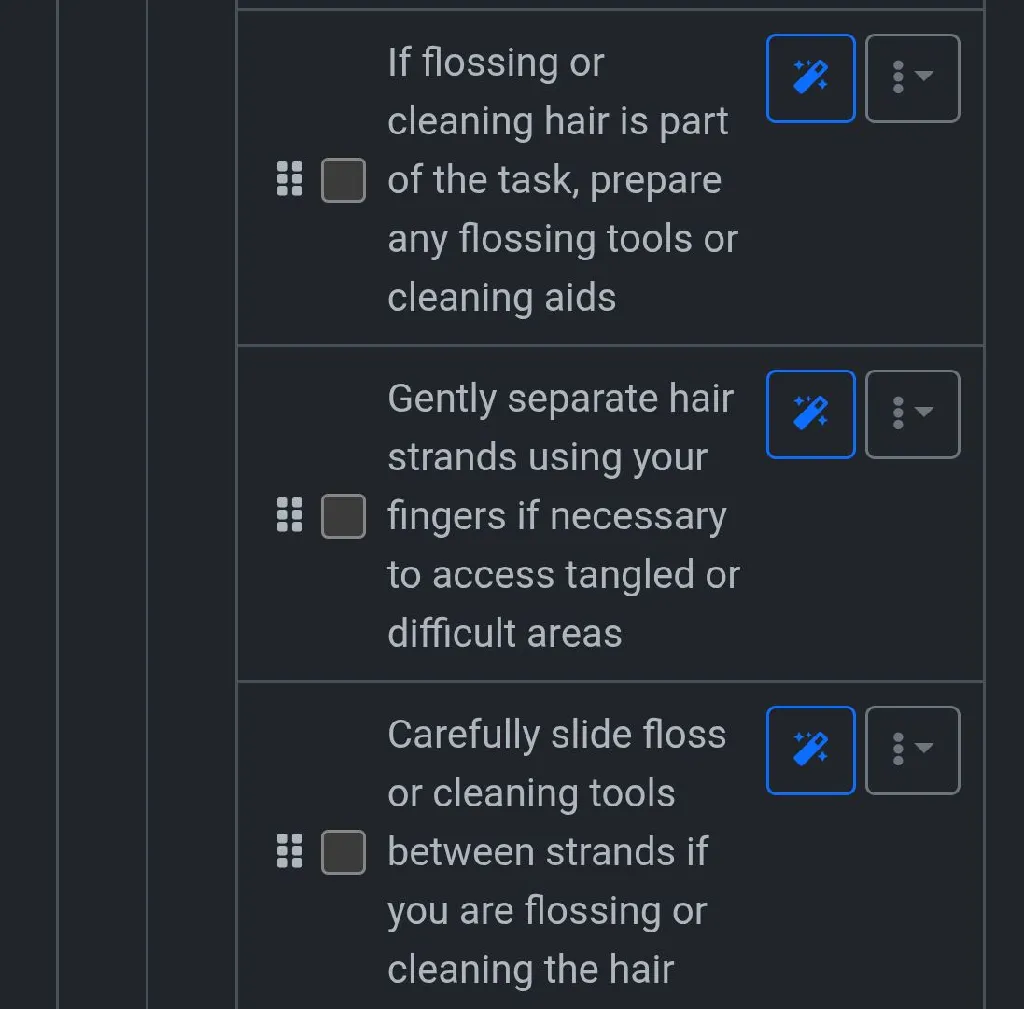Click the magic wand button for 'Gently separate hair strands' task
1024x1009 pixels.
pos(810,414)
